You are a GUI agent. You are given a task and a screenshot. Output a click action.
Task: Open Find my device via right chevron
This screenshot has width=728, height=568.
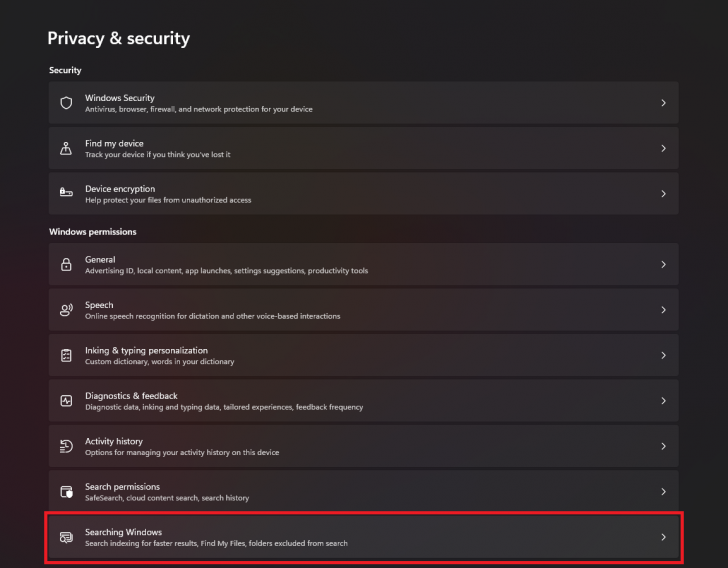(x=663, y=148)
